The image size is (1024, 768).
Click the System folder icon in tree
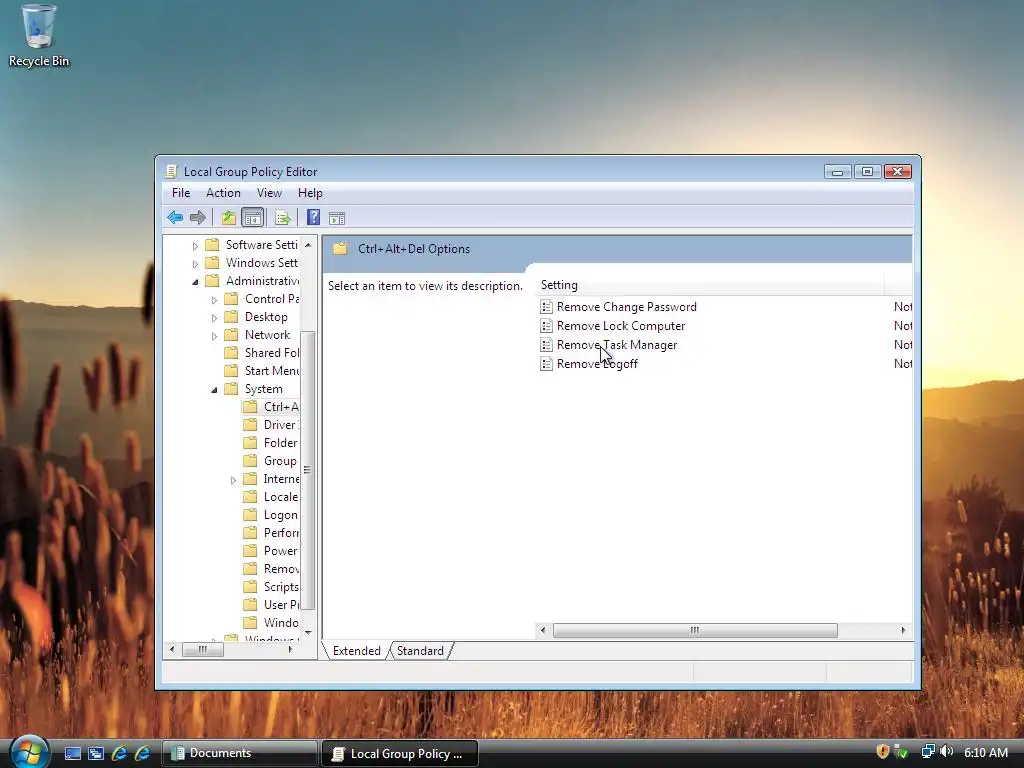[231, 389]
